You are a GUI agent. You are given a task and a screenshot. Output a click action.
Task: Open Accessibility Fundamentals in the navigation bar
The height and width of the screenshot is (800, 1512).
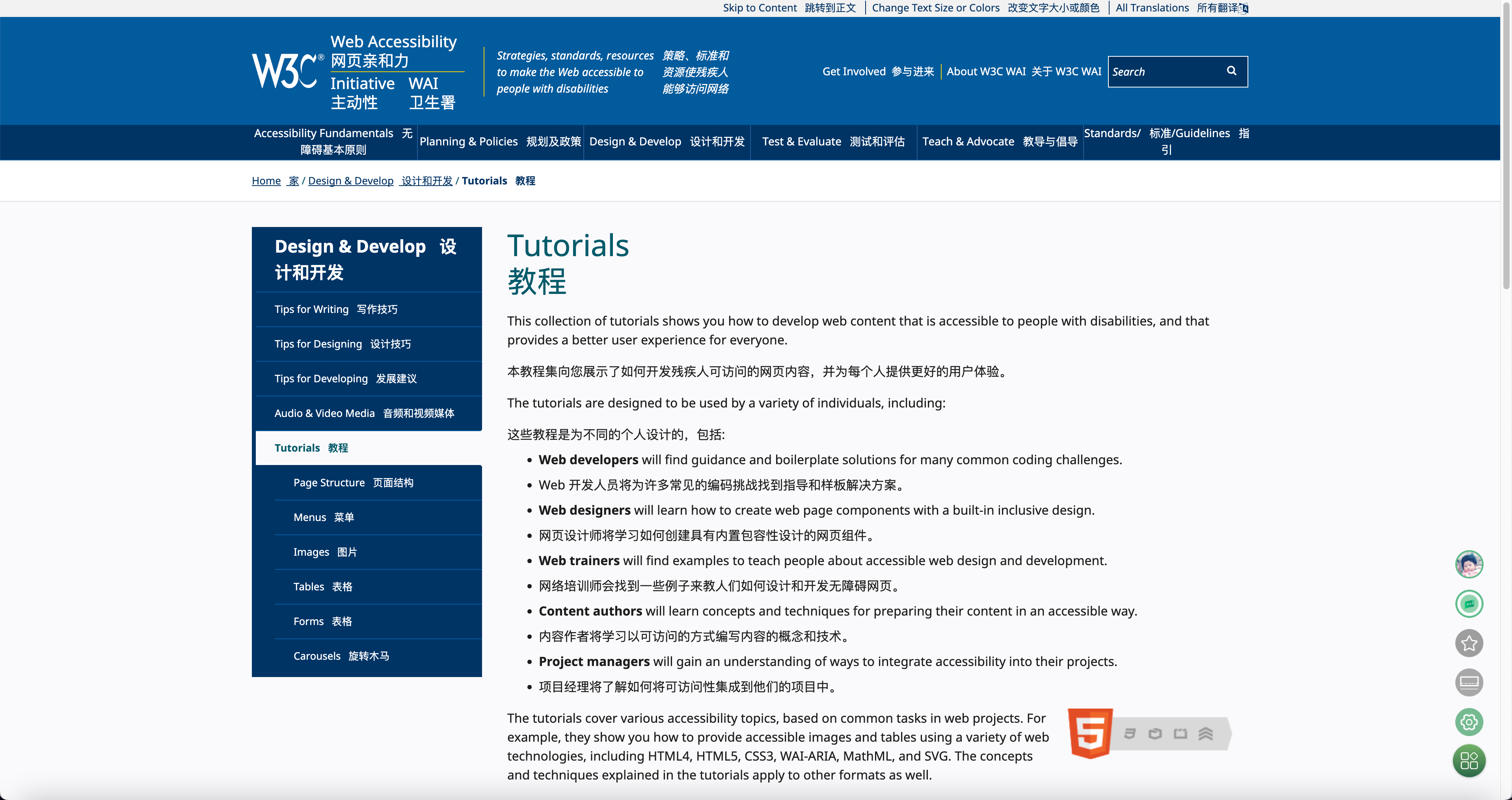333,141
